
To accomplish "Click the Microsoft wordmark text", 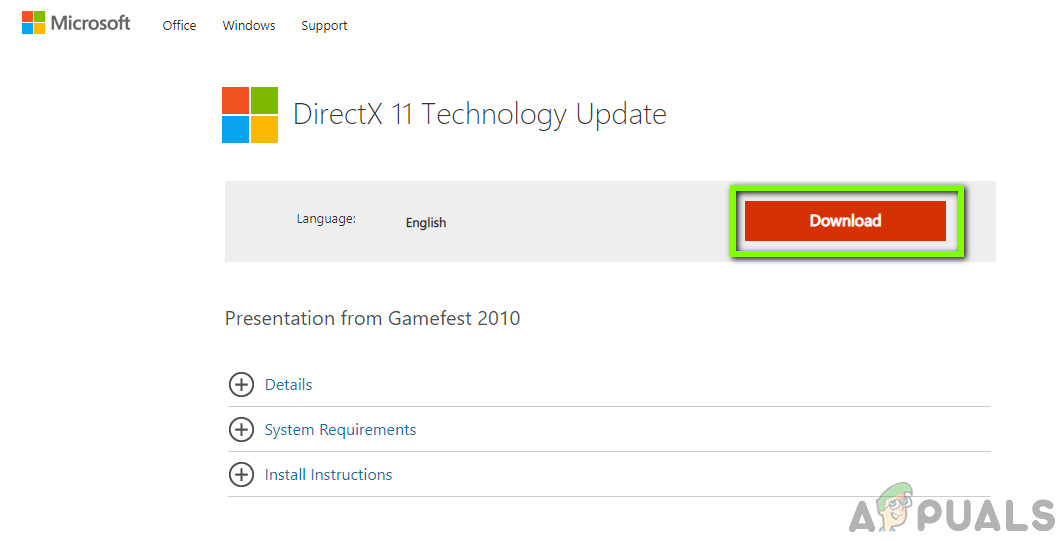I will point(90,23).
